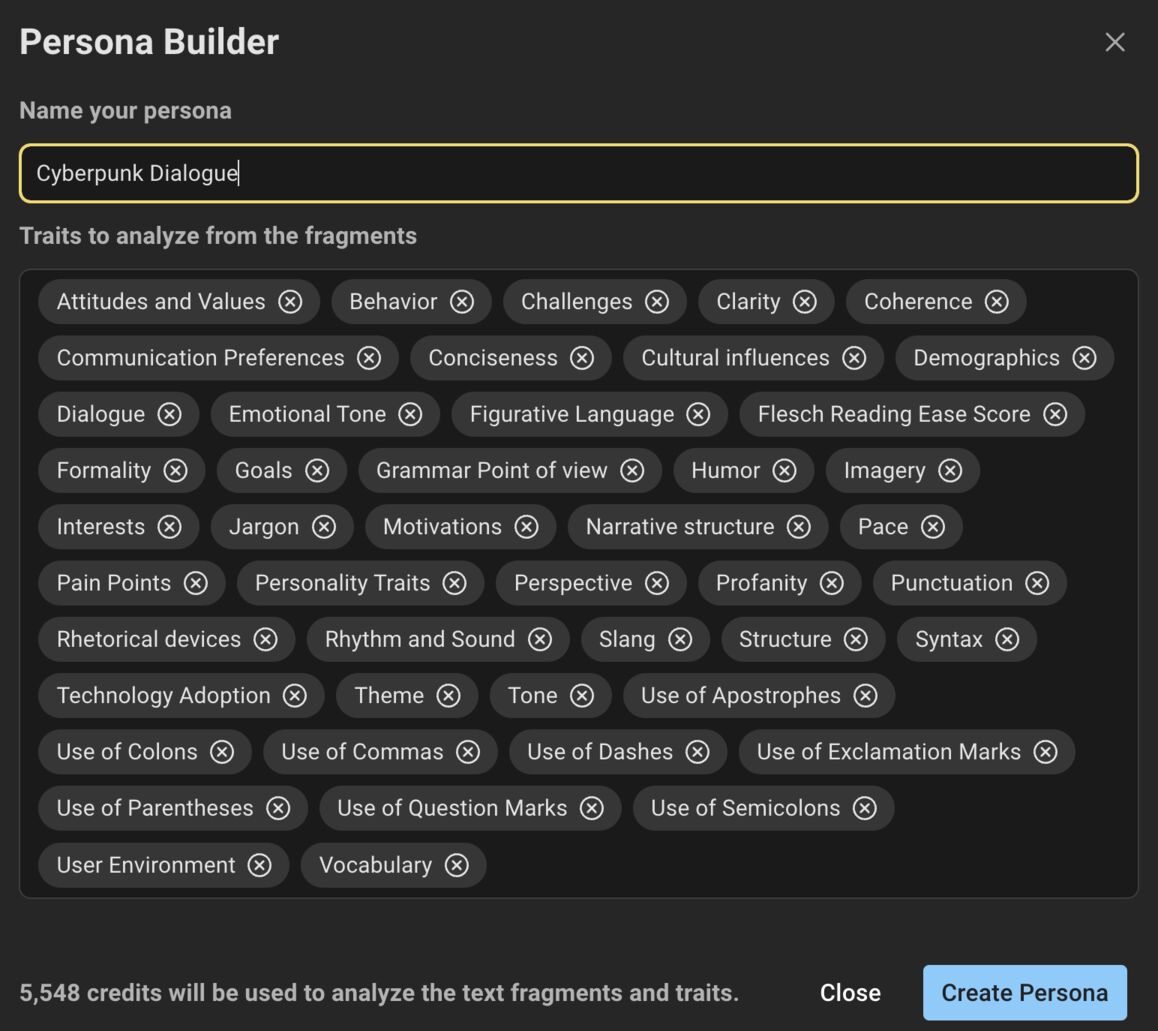Remove the Emotional Tone trait
The height and width of the screenshot is (1031, 1158).
pos(409,414)
